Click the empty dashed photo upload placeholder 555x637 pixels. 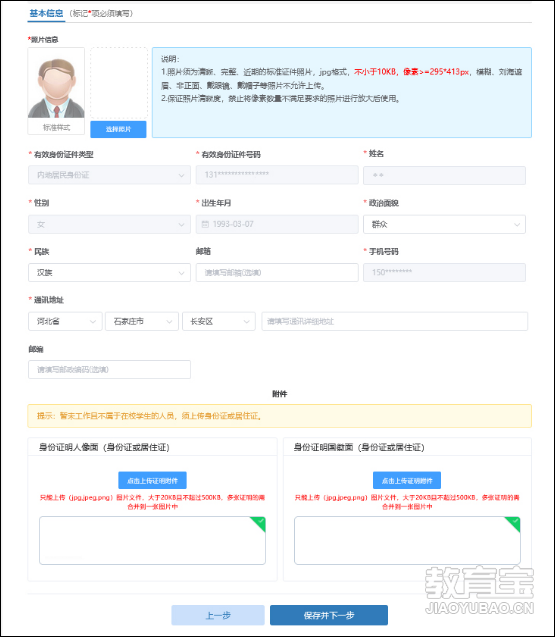[119, 83]
